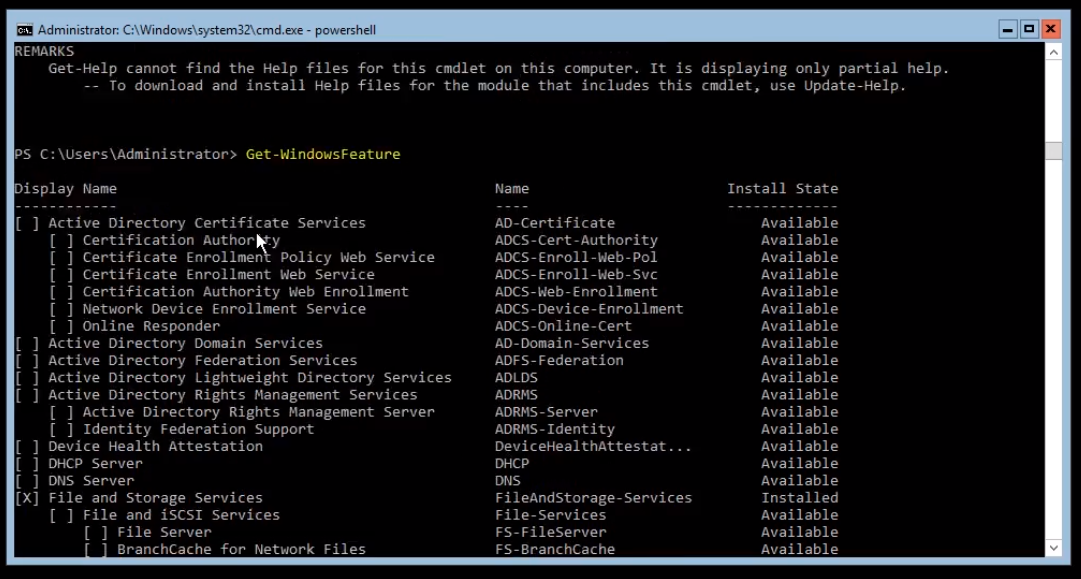The image size is (1081, 579).
Task: Click the checkbox beside Active Directory Certificate Services
Action: (x=27, y=223)
